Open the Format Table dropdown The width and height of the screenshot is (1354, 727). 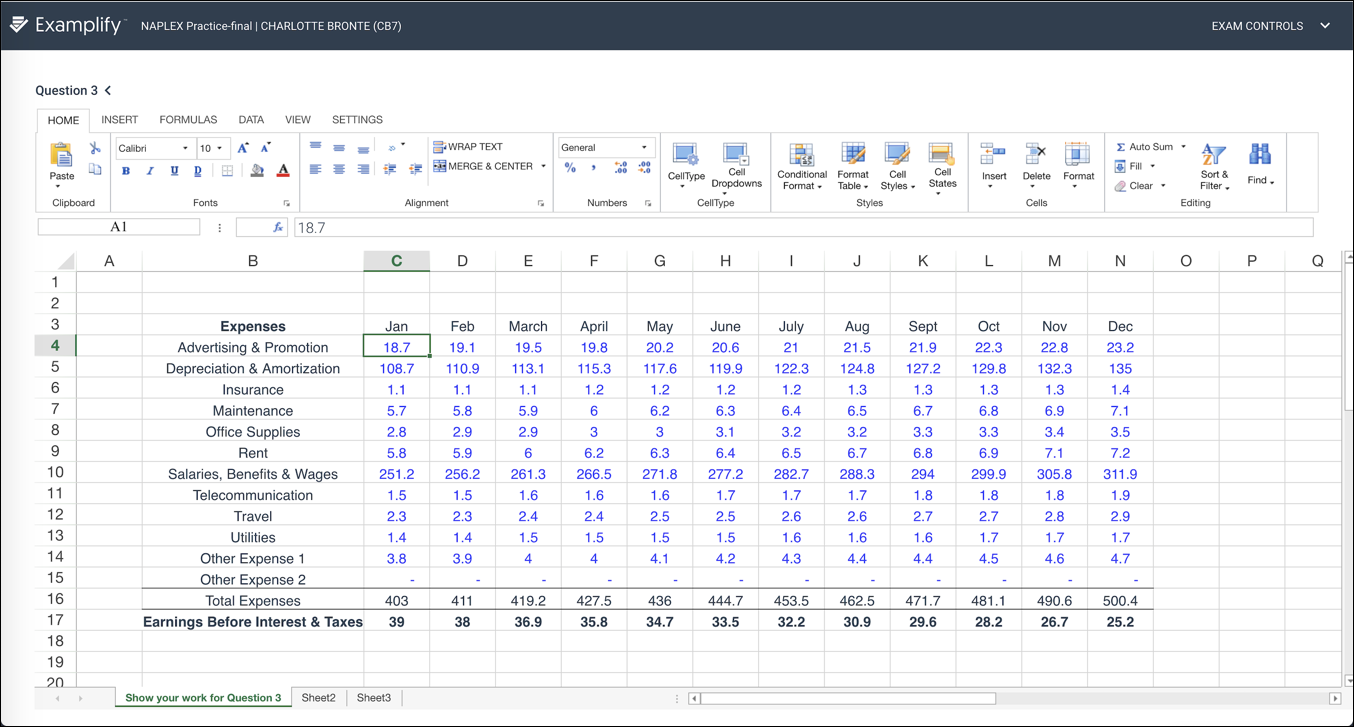click(853, 166)
